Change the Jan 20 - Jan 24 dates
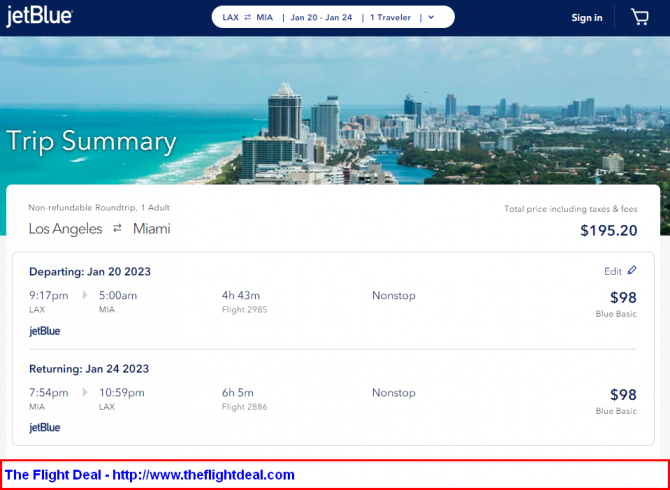The width and height of the screenshot is (670, 490). click(x=321, y=18)
